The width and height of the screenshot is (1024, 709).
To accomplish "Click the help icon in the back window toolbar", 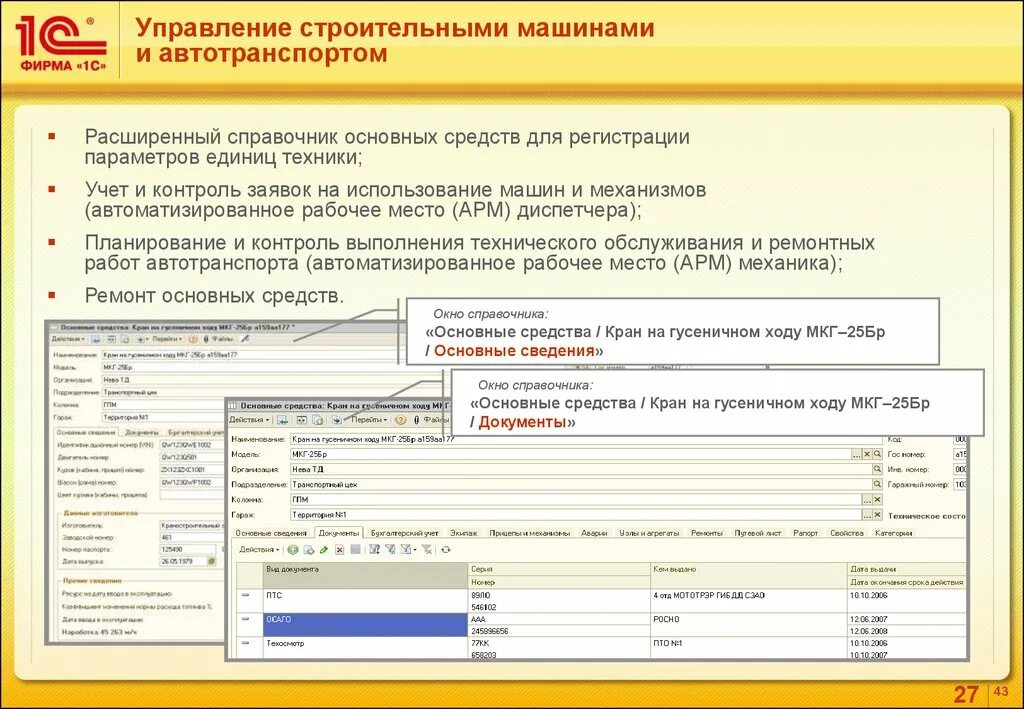I will click(x=193, y=339).
